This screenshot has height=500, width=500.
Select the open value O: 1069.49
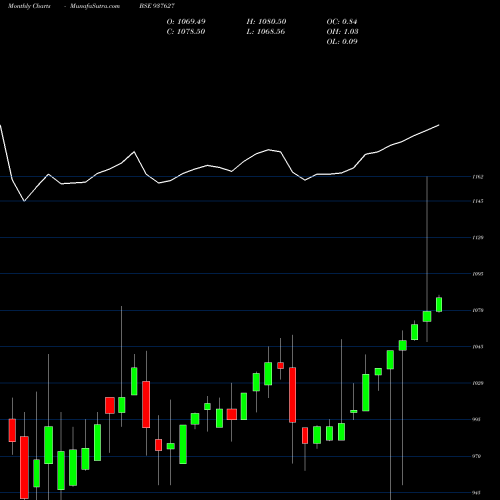click(186, 22)
